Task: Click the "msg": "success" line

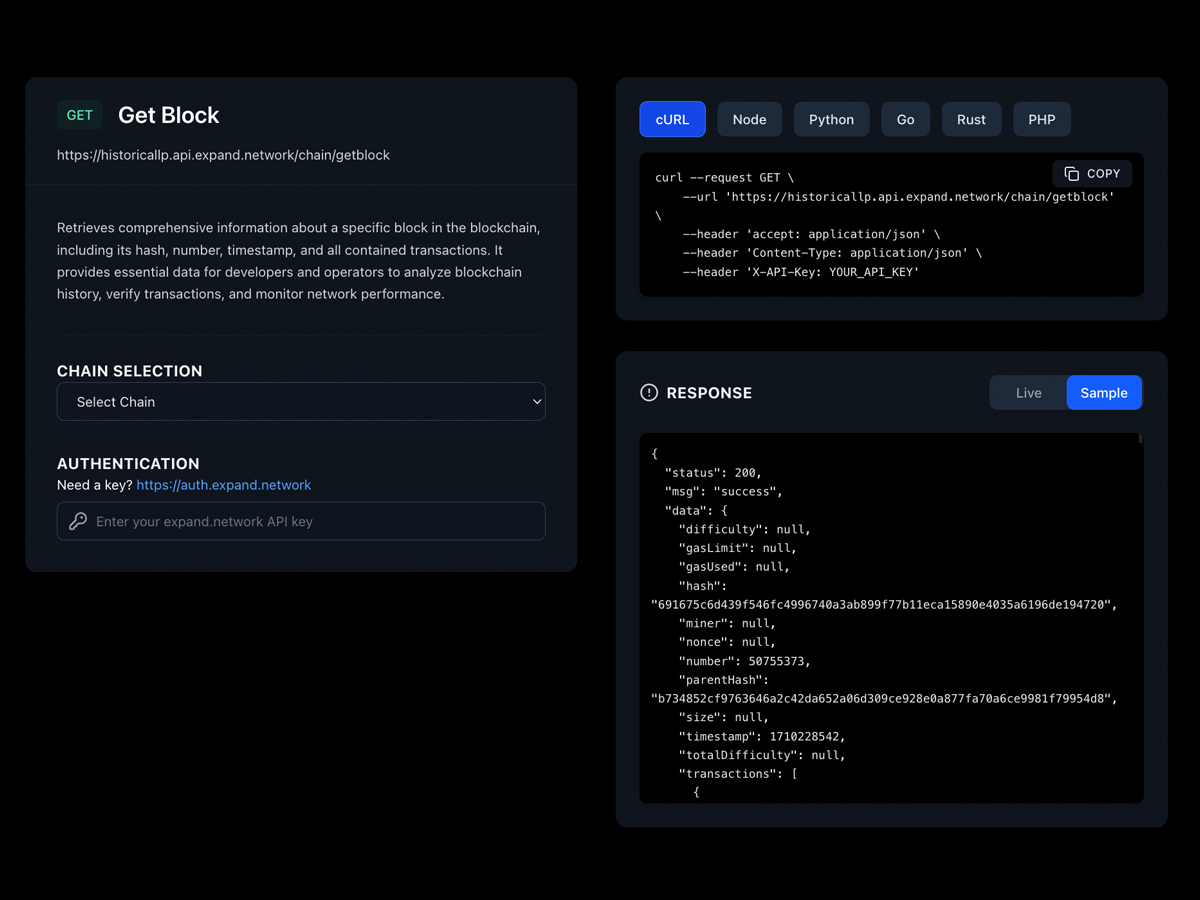Action: pos(724,492)
